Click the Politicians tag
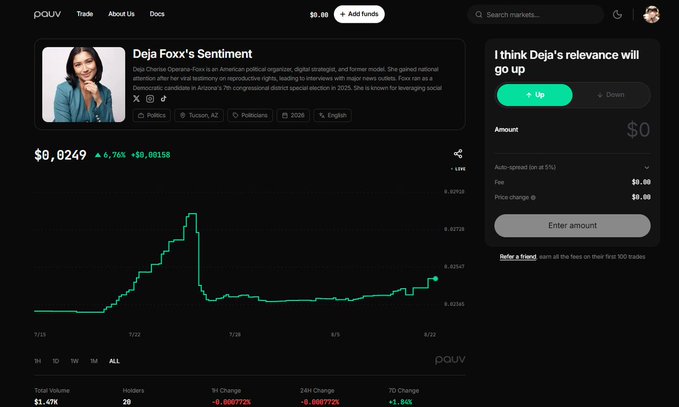 250,115
